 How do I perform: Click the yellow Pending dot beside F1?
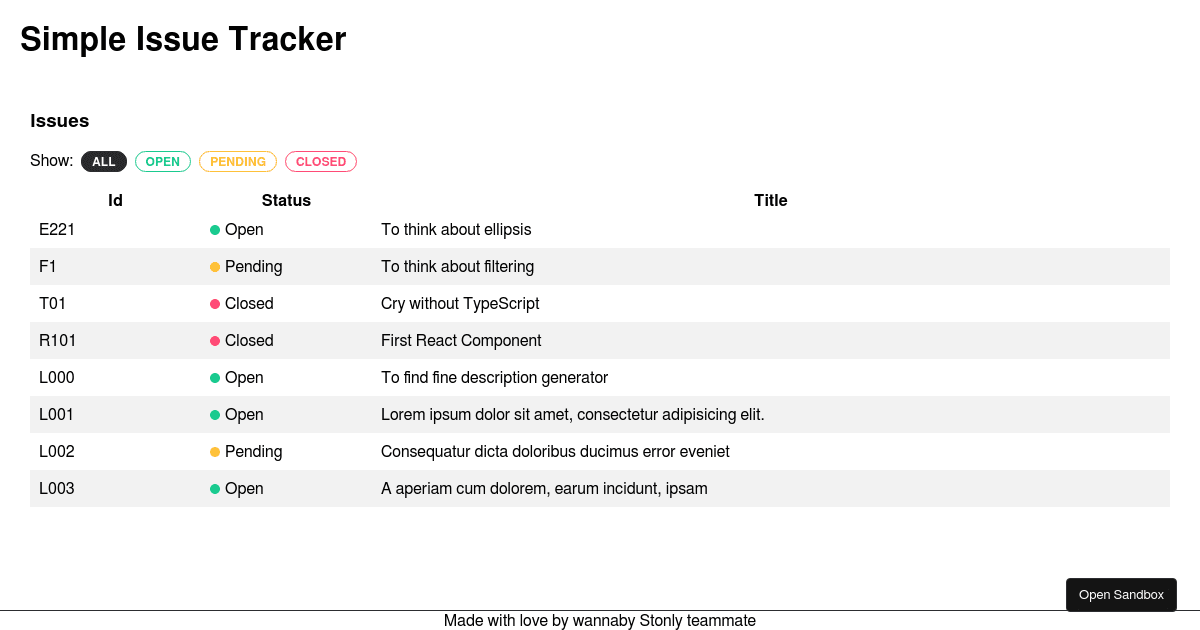click(x=214, y=266)
